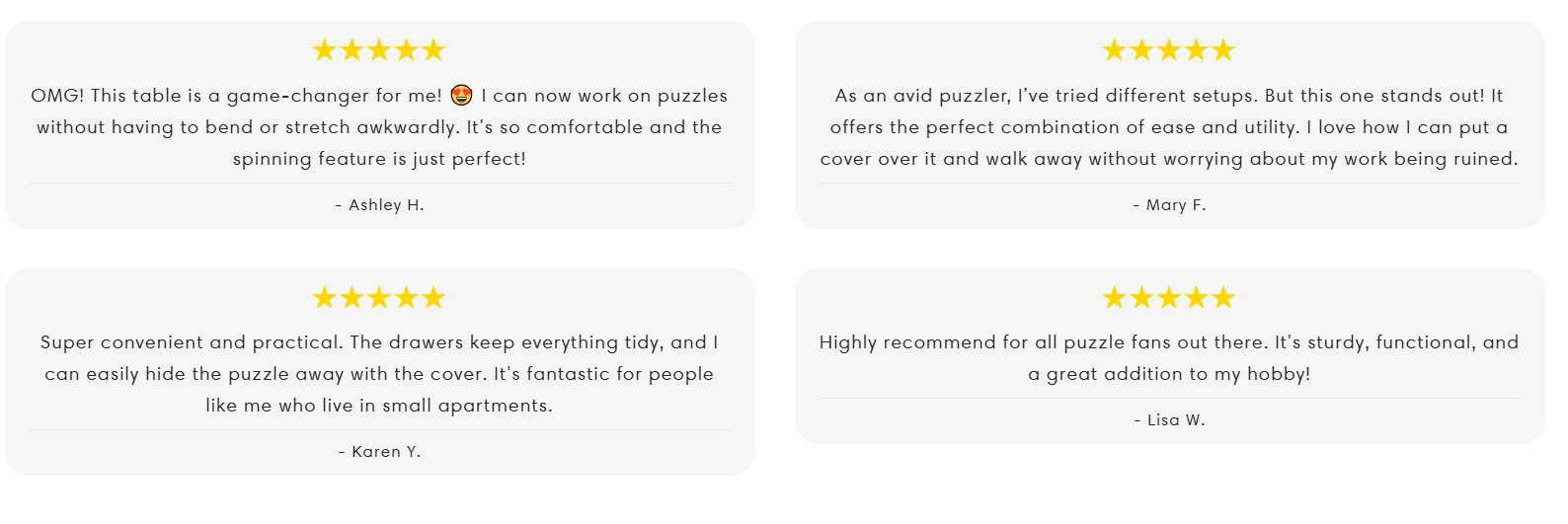Screen dimensions: 1568x524
Task: Click the reviewer name Lisa W.
Action: coord(1169,420)
